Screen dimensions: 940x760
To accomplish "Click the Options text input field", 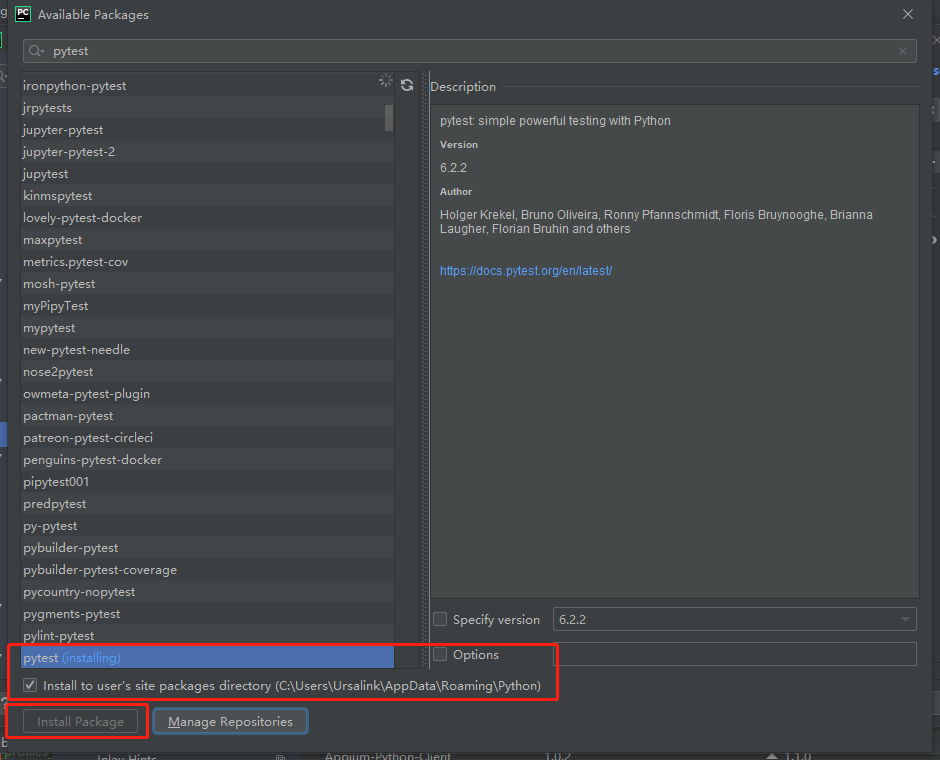I will click(734, 654).
